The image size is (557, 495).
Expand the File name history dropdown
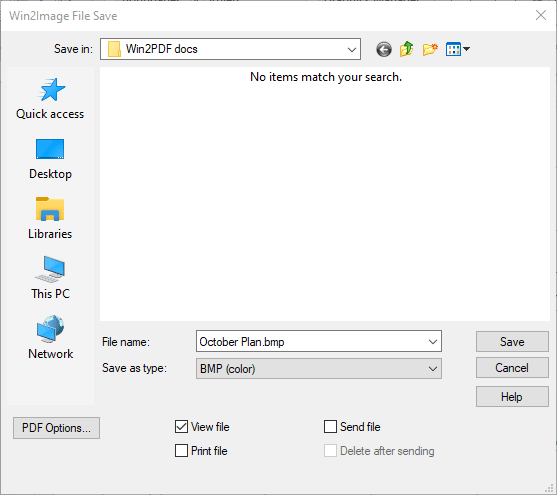(x=432, y=342)
